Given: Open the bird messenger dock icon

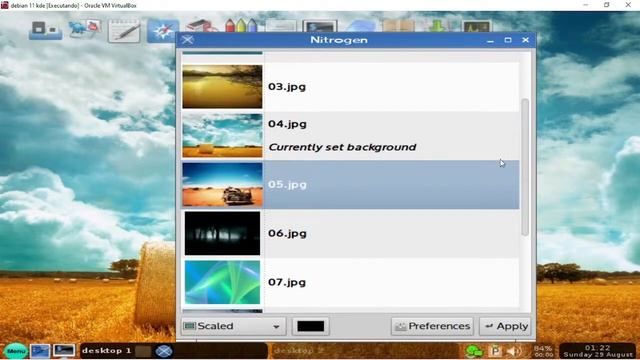Looking at the screenshot, I should 85,29.
